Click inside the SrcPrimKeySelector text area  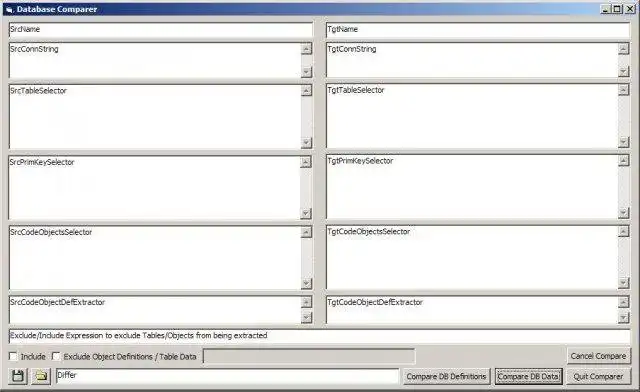pyautogui.click(x=155, y=188)
